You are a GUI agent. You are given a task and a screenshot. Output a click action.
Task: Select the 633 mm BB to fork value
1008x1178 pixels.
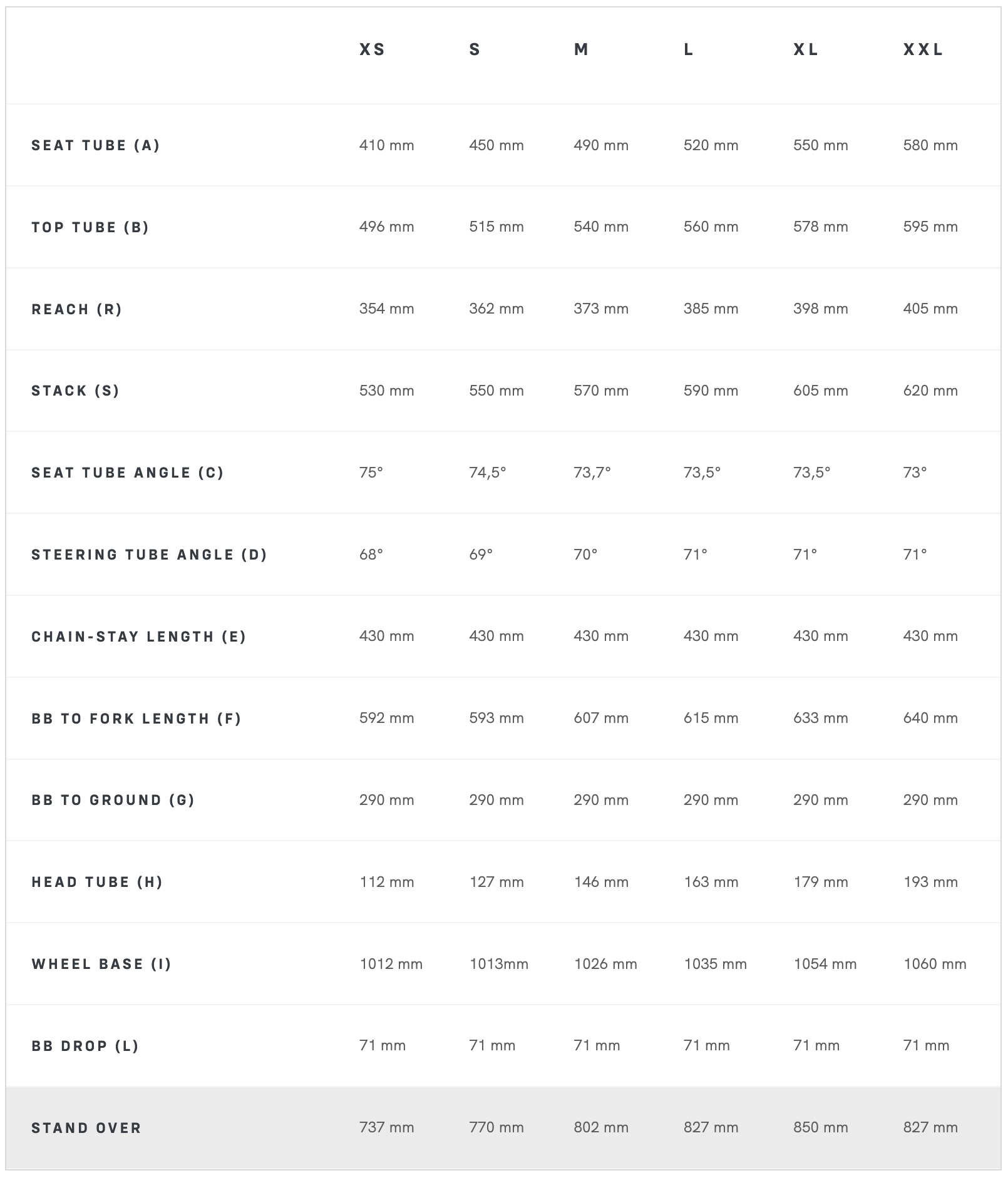820,718
